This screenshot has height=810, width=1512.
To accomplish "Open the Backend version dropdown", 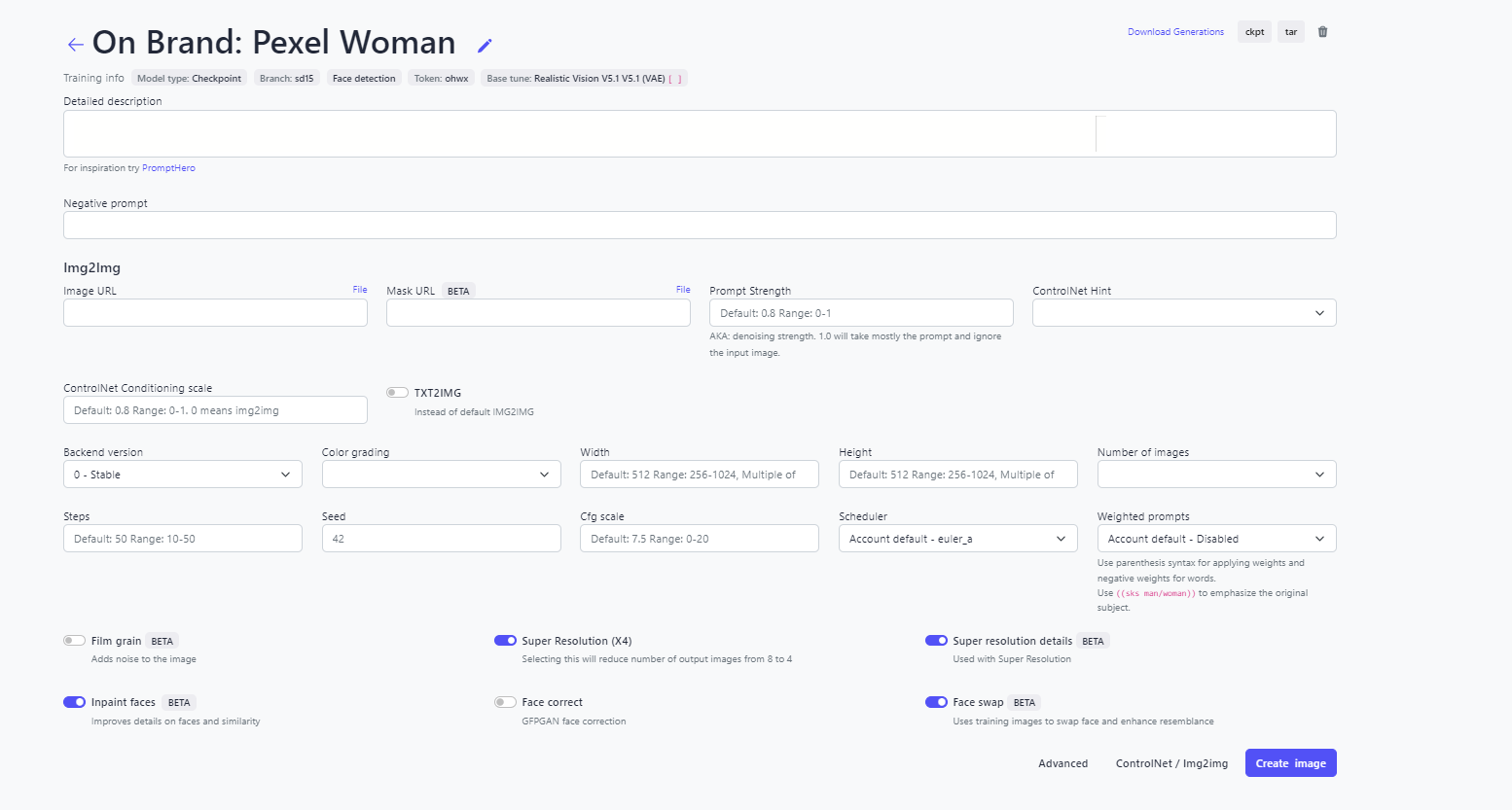I will click(182, 475).
